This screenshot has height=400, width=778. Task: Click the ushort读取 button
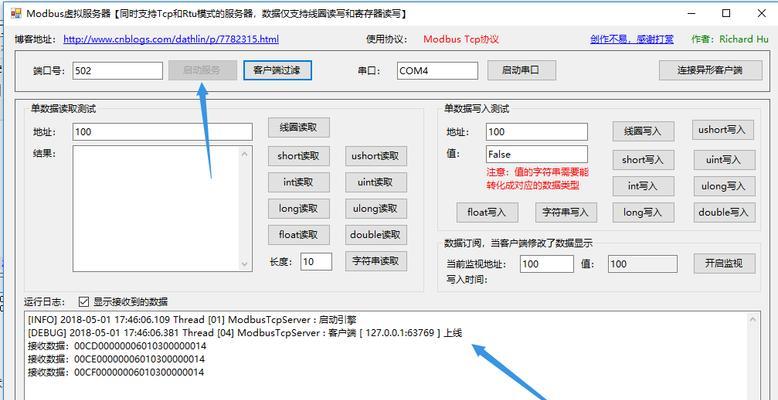point(376,156)
